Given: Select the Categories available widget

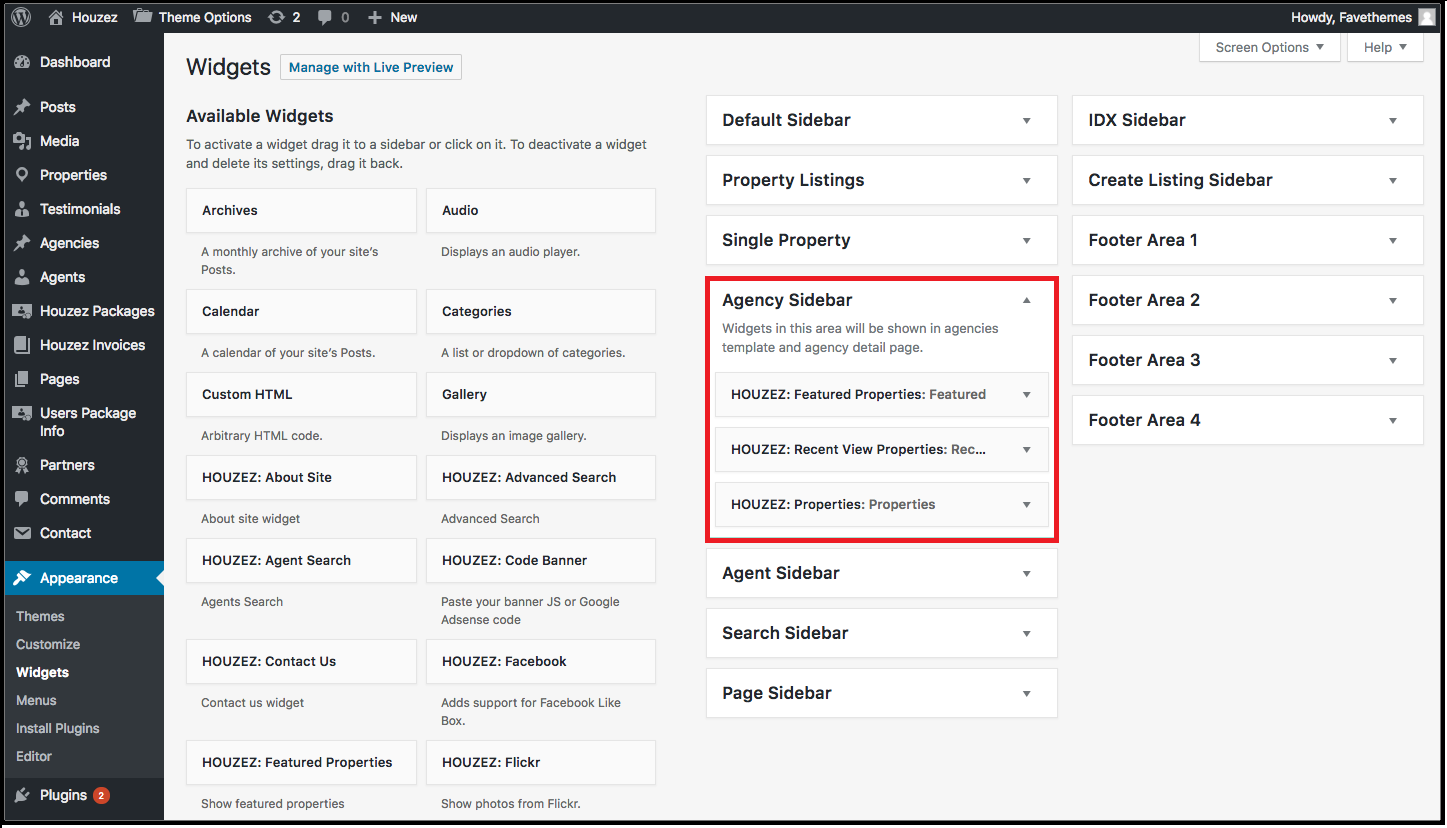Looking at the screenshot, I should [x=541, y=311].
